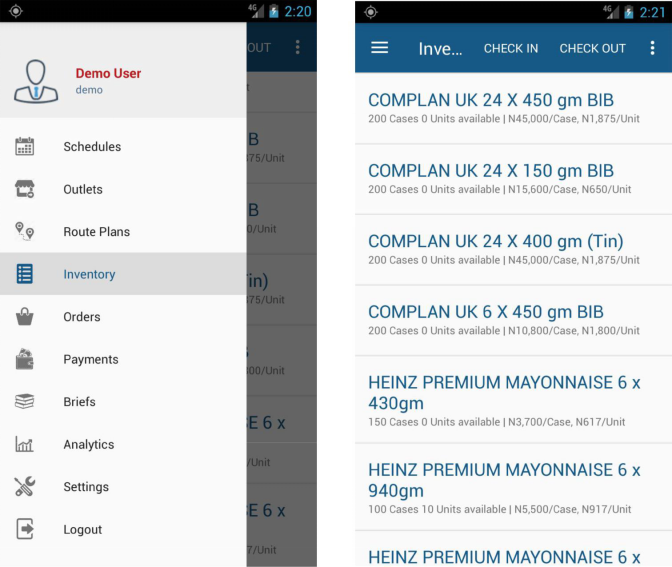The width and height of the screenshot is (672, 567).
Task: Open the hamburger menu on Inventory screen
Action: [380, 48]
